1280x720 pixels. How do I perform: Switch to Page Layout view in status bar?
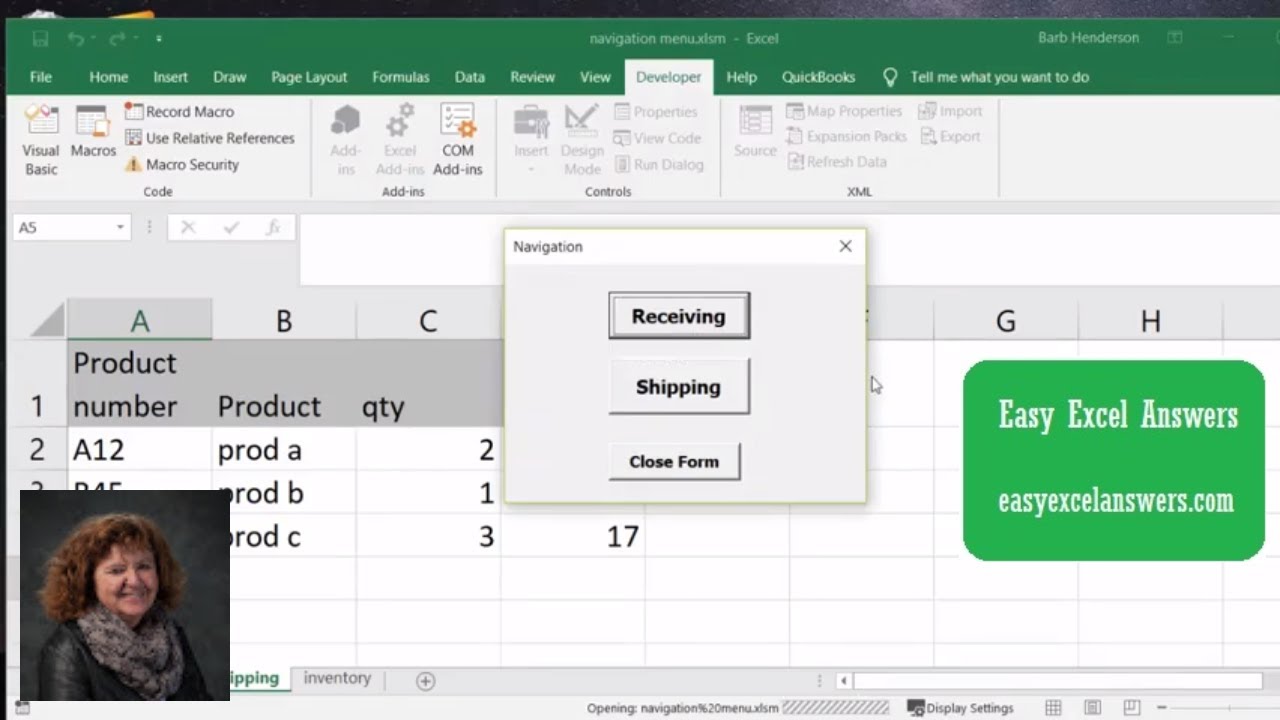[x=1093, y=708]
